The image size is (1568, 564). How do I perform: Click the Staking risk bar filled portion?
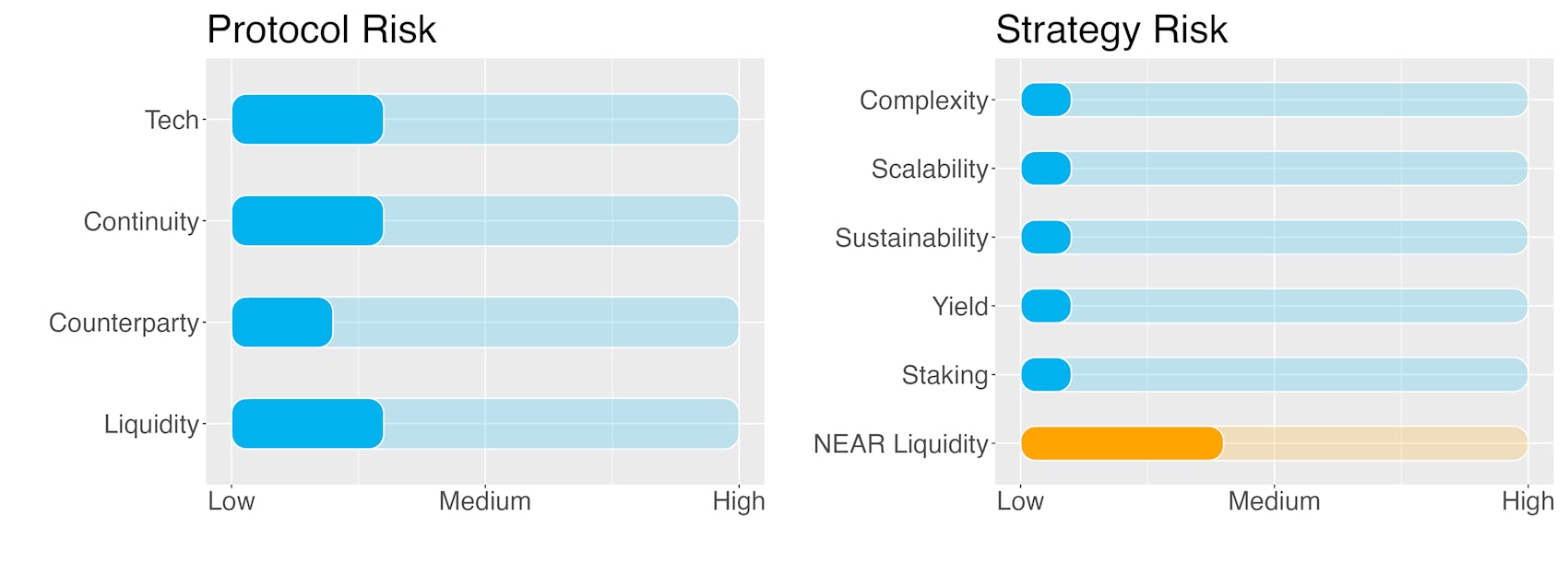click(x=1046, y=375)
